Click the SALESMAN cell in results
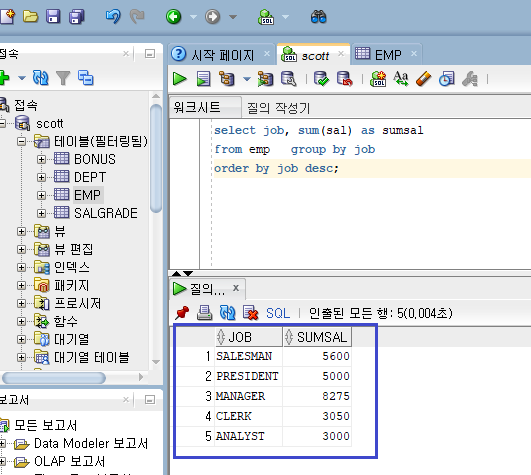Viewport: 531px width, 475px height. coord(248,356)
